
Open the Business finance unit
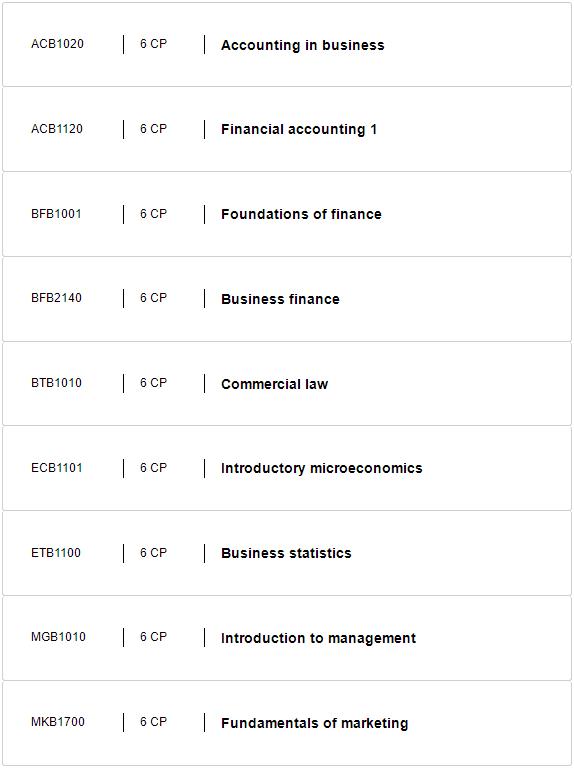(x=280, y=299)
